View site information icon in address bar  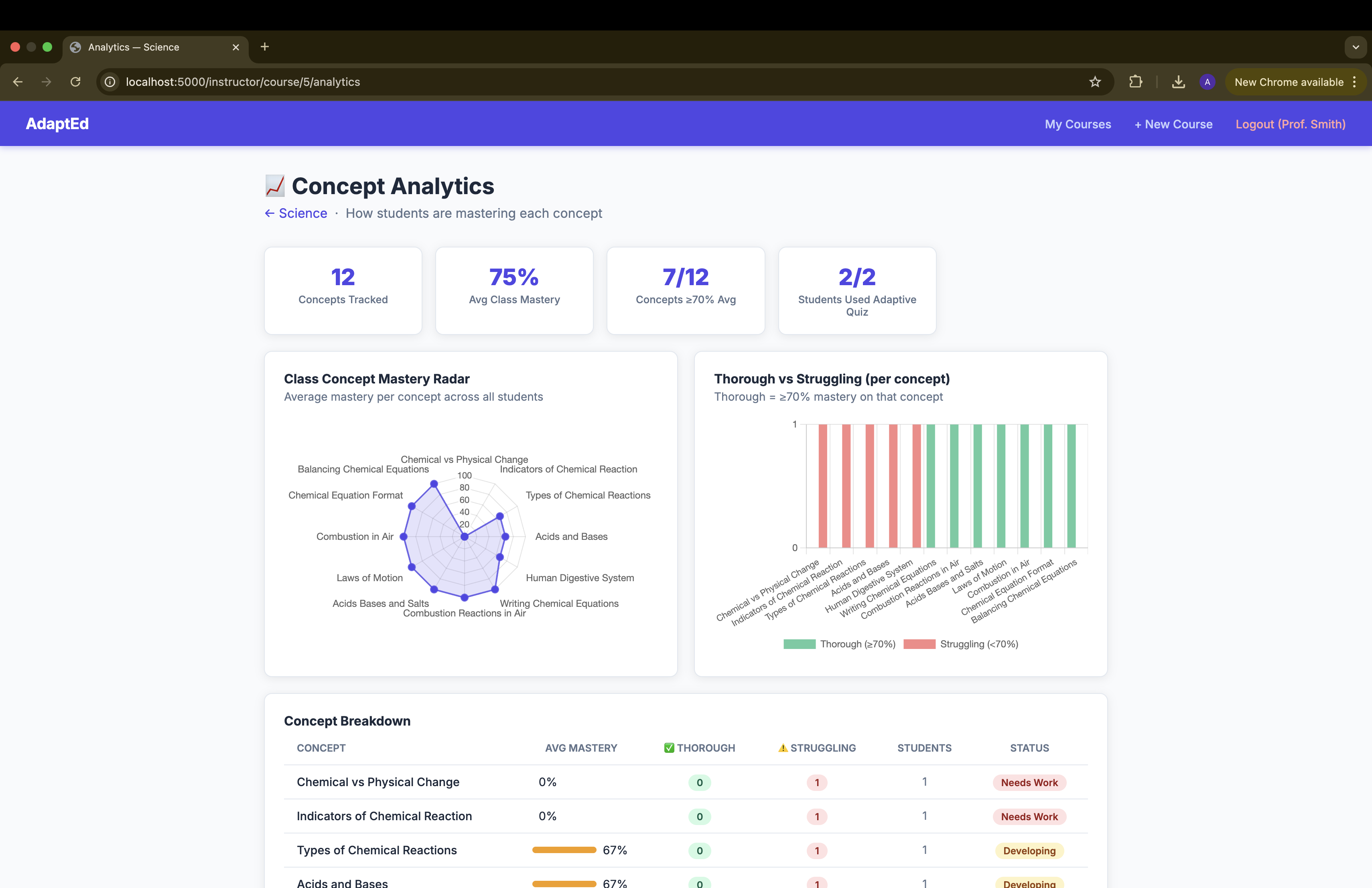[110, 82]
